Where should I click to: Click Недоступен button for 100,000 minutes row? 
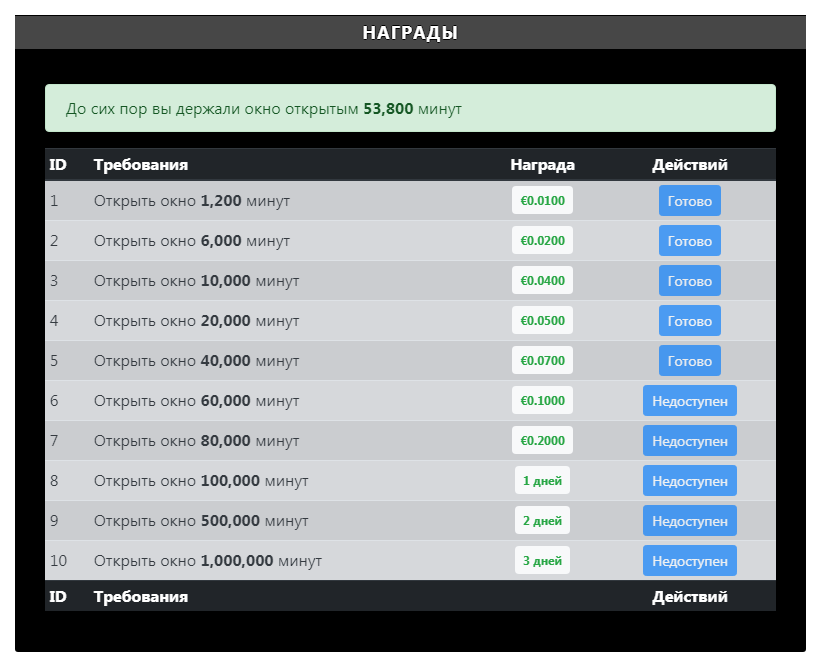[690, 481]
